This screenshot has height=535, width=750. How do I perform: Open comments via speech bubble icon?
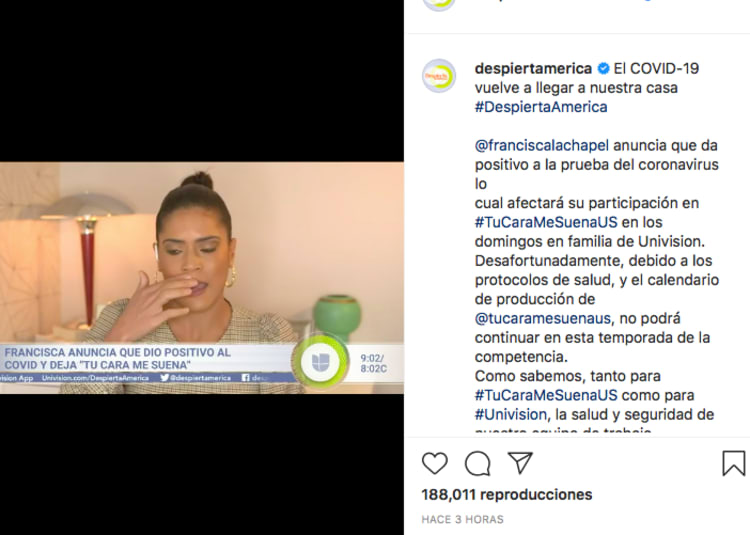pyautogui.click(x=477, y=463)
